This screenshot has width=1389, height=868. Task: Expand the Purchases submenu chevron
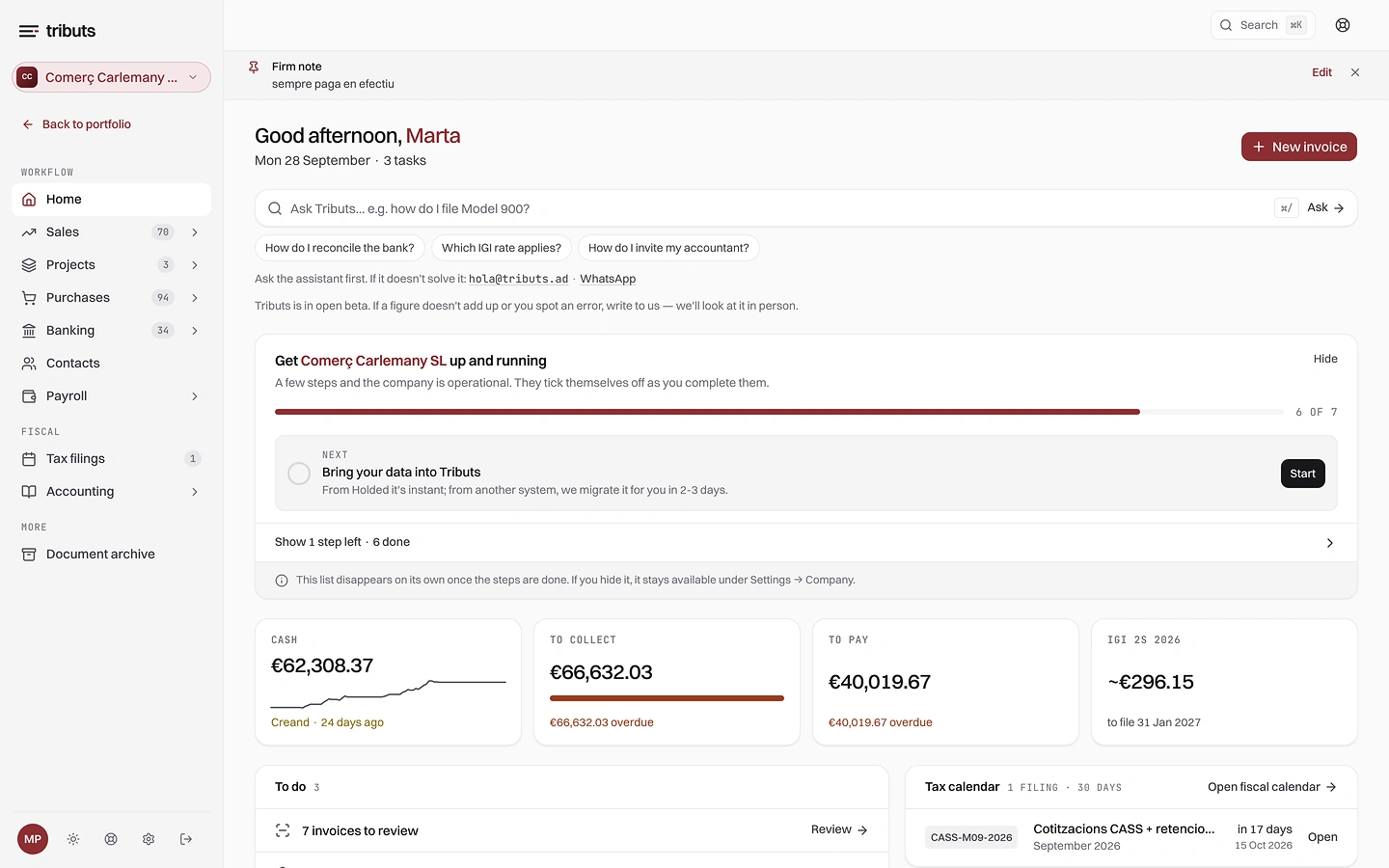pyautogui.click(x=195, y=298)
